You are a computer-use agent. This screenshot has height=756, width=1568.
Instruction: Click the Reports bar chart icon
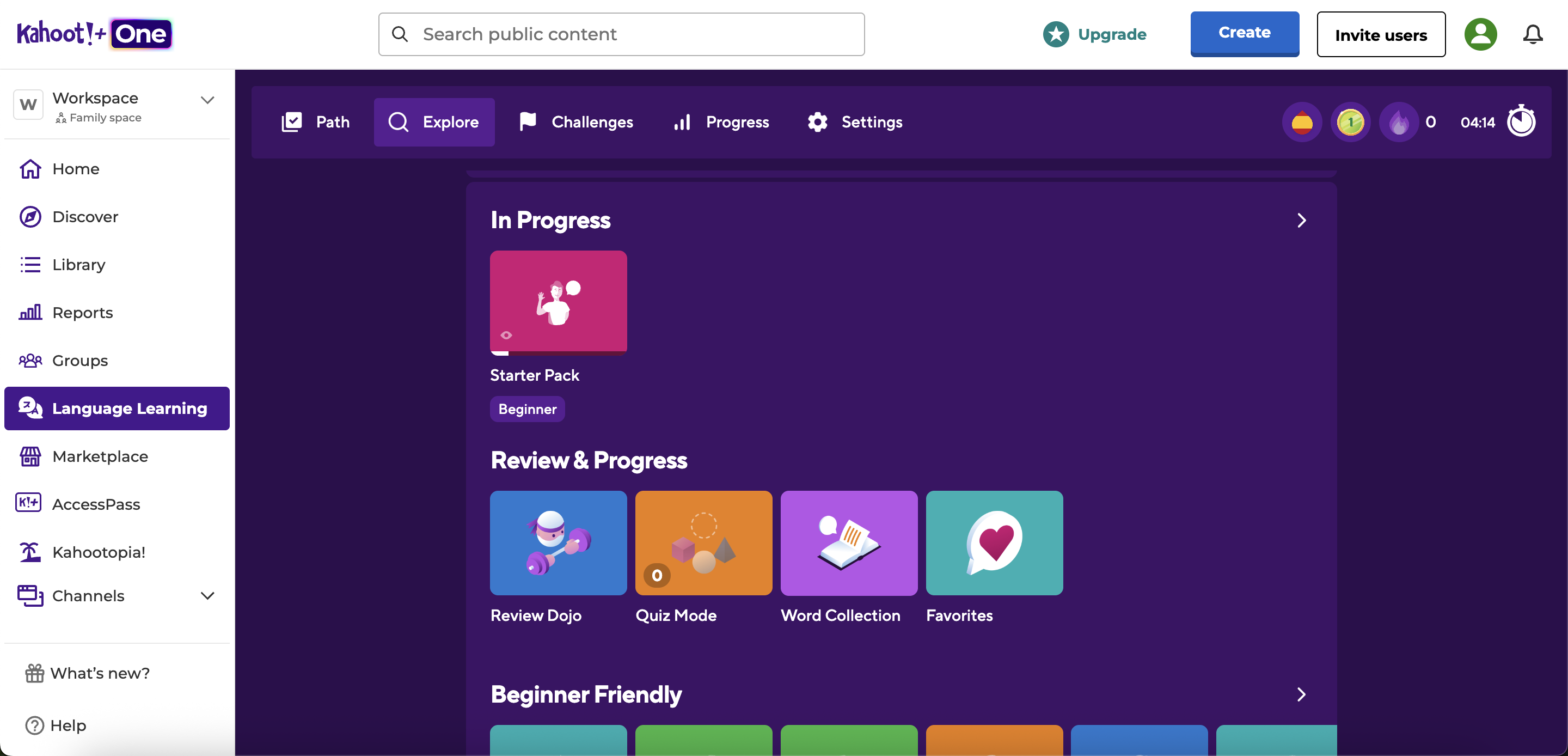[30, 313]
